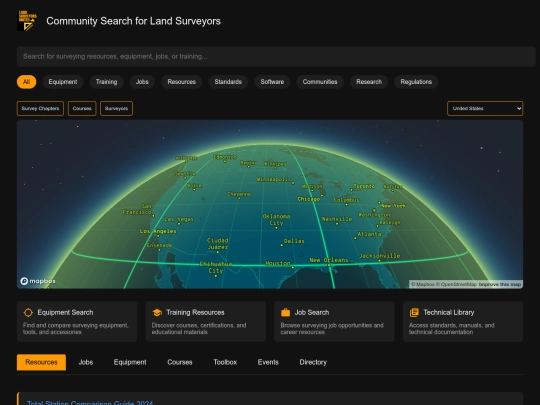Click the Land Surveyors United logo
The height and width of the screenshot is (405, 540).
tap(27, 21)
